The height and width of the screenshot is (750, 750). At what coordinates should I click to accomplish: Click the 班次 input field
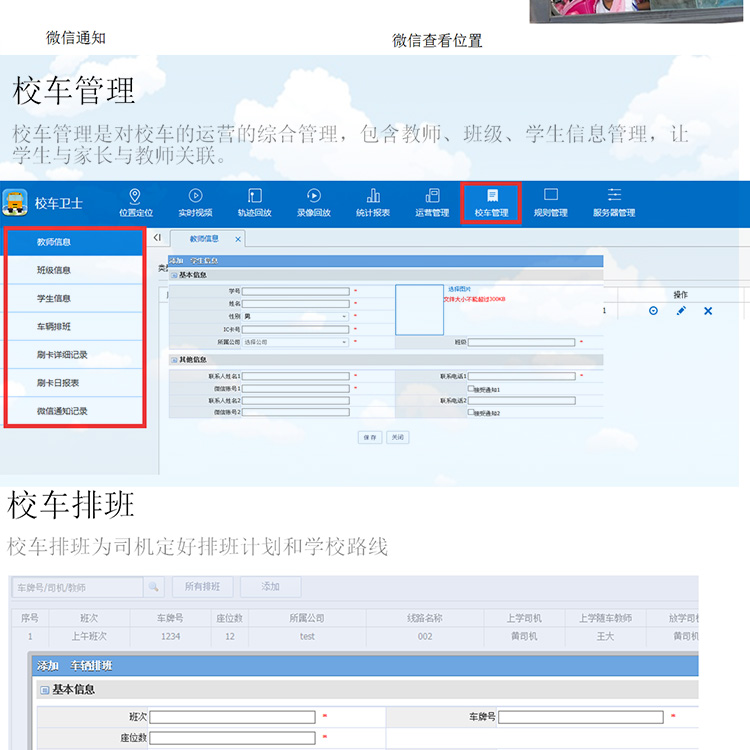(233, 717)
